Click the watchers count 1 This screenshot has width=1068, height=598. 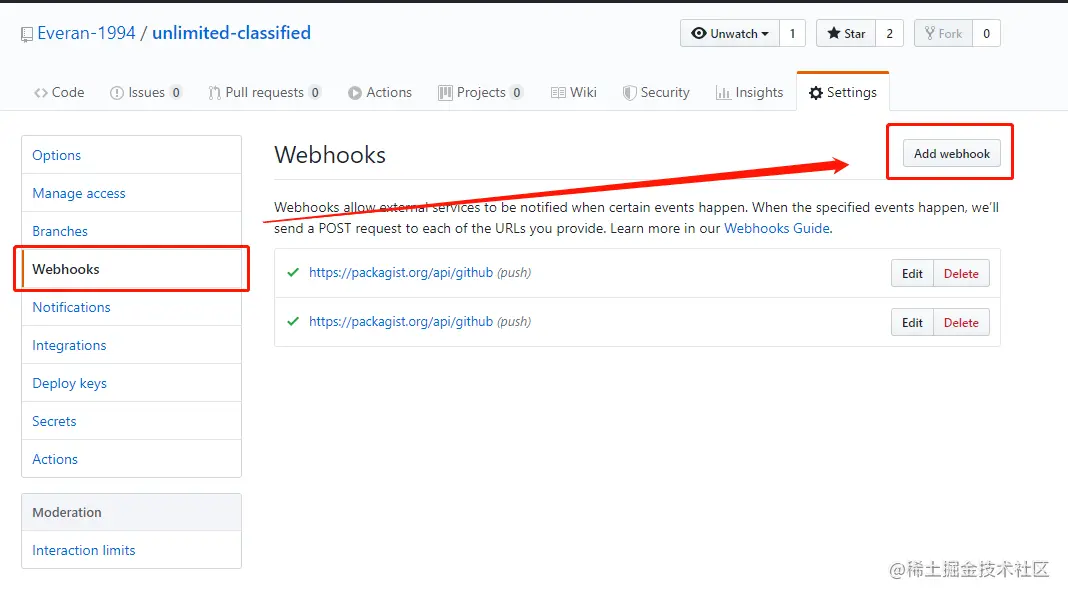pyautogui.click(x=792, y=33)
